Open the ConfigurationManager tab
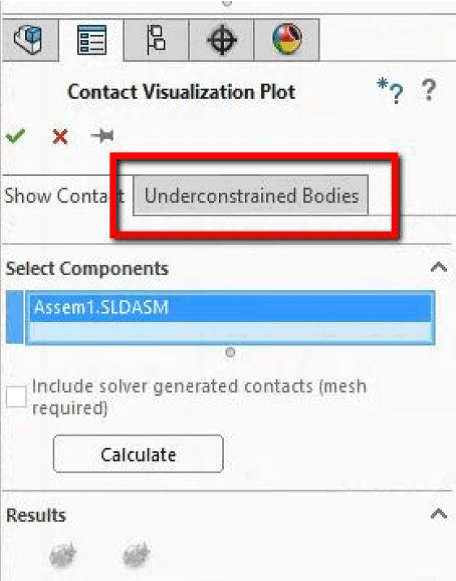Screen dimensions: 456x581 [156, 40]
